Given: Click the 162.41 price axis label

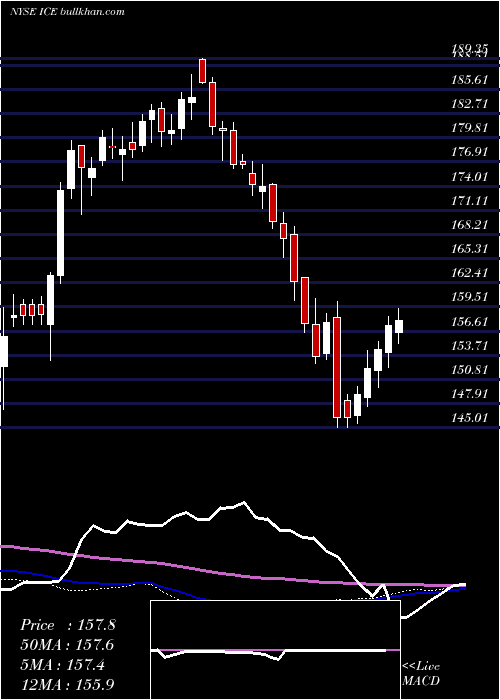Looking at the screenshot, I should tap(470, 273).
